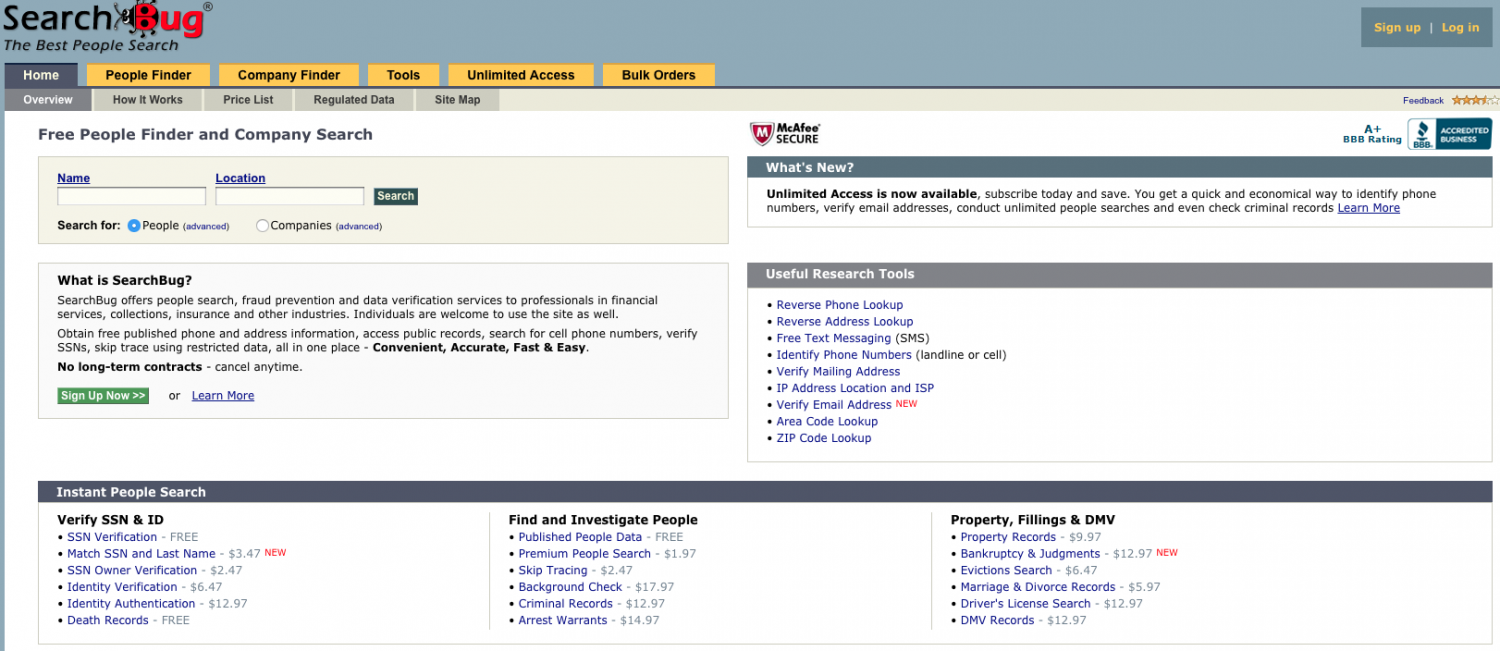This screenshot has width=1500, height=651.
Task: Click the Location label link
Action: pyautogui.click(x=240, y=178)
